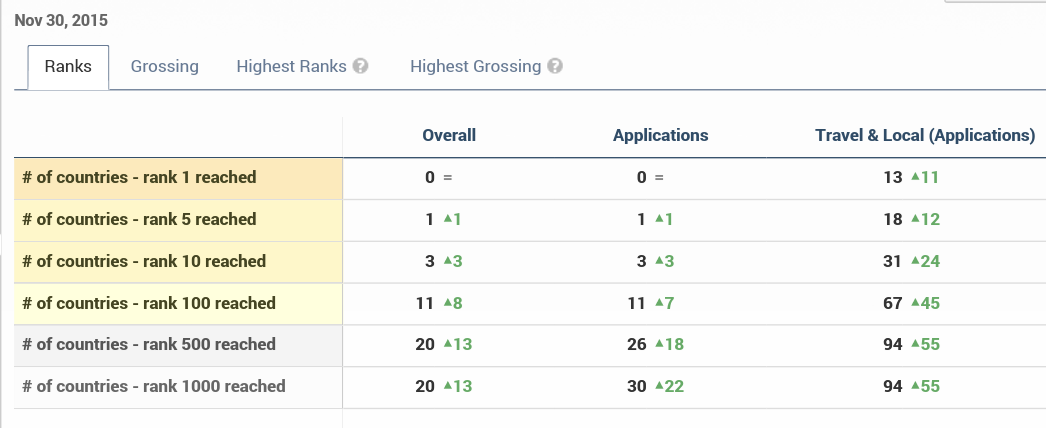1046x428 pixels.
Task: Click the Overall column header
Action: 449,135
